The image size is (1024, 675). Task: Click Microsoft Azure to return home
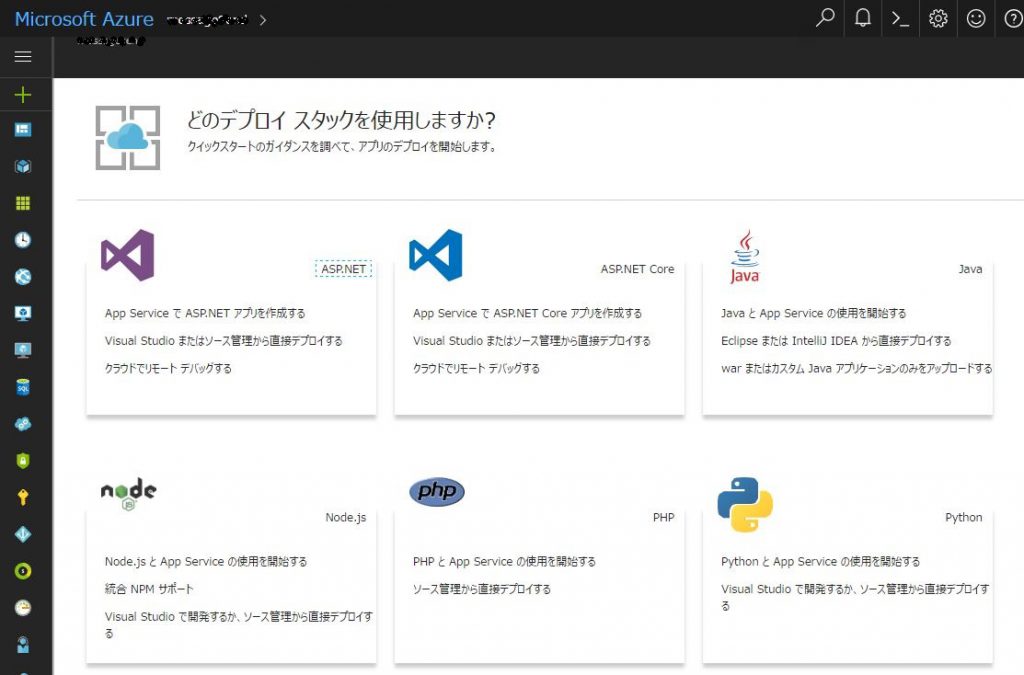84,18
